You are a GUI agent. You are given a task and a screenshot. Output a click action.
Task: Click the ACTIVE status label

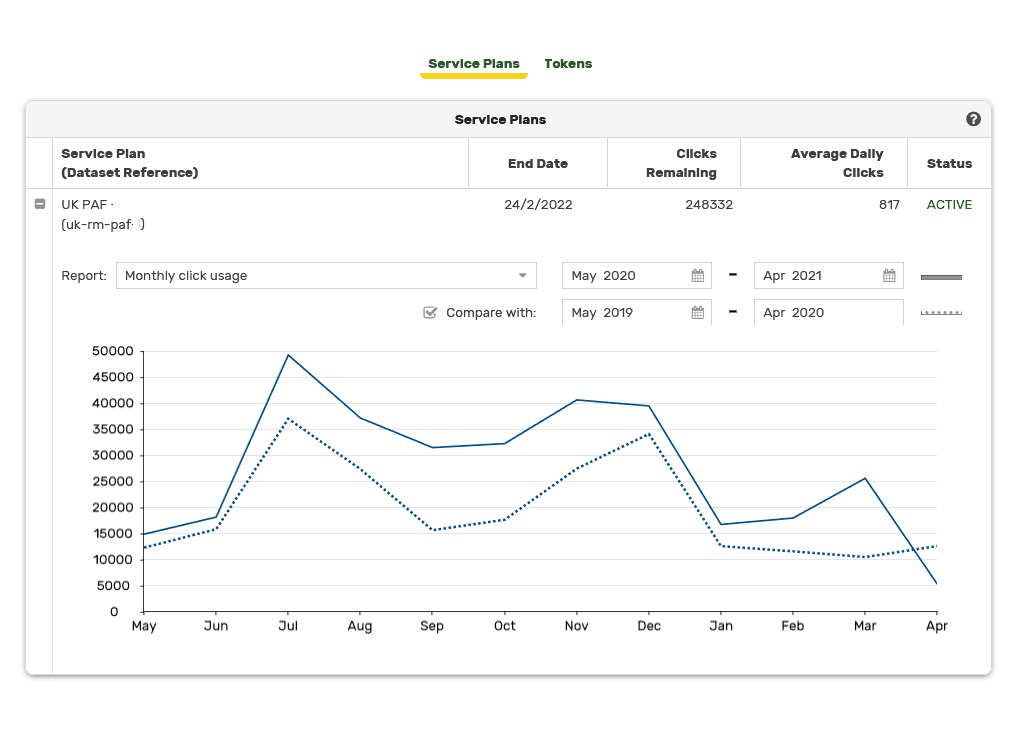[x=949, y=204]
